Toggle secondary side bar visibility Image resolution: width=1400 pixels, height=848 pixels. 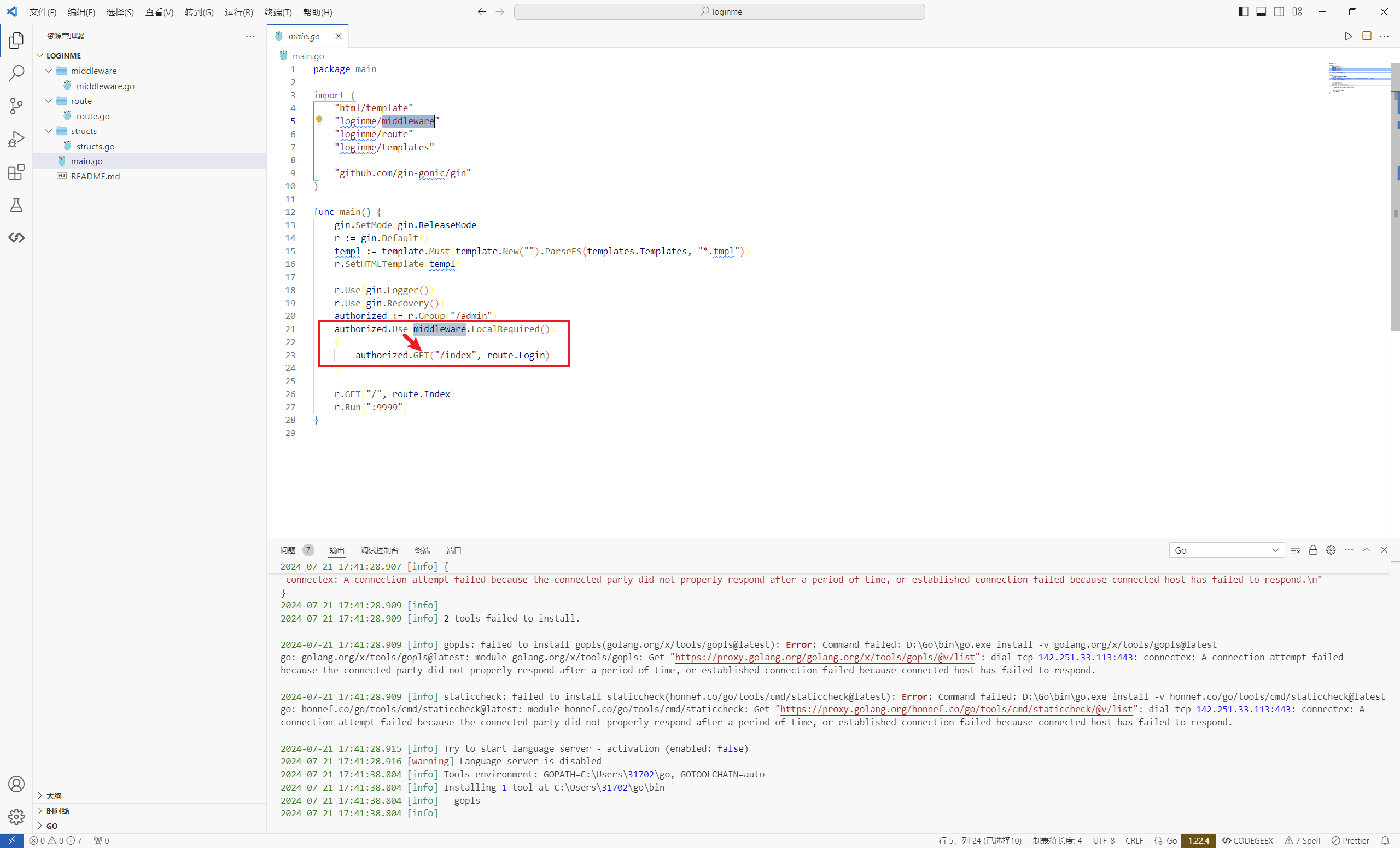1279,11
